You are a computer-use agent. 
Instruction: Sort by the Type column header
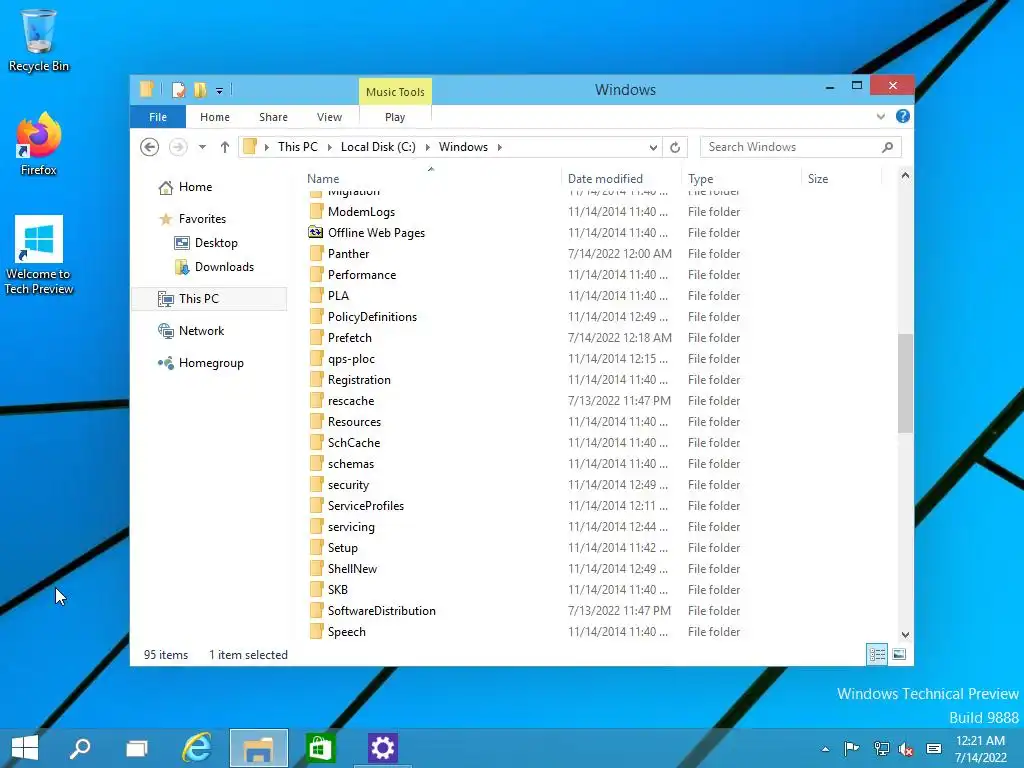(x=741, y=178)
